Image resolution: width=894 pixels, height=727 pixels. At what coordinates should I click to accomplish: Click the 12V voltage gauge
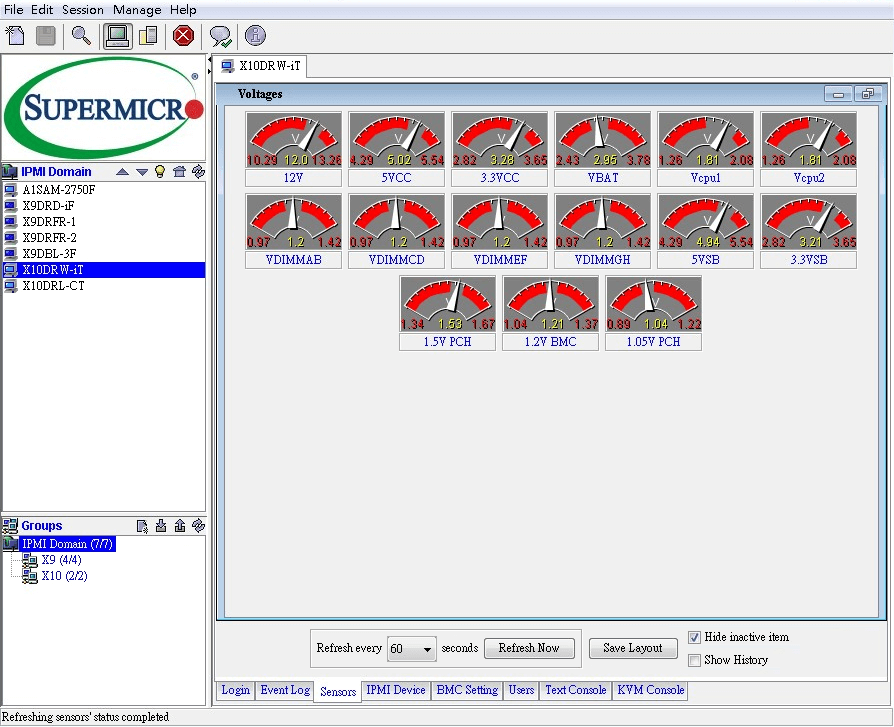coord(295,148)
